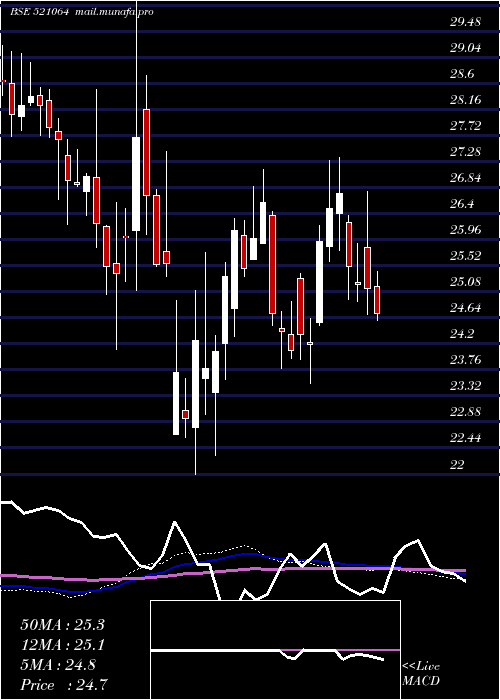
Task: Click the 29.48 price axis label
Action: 466,21
